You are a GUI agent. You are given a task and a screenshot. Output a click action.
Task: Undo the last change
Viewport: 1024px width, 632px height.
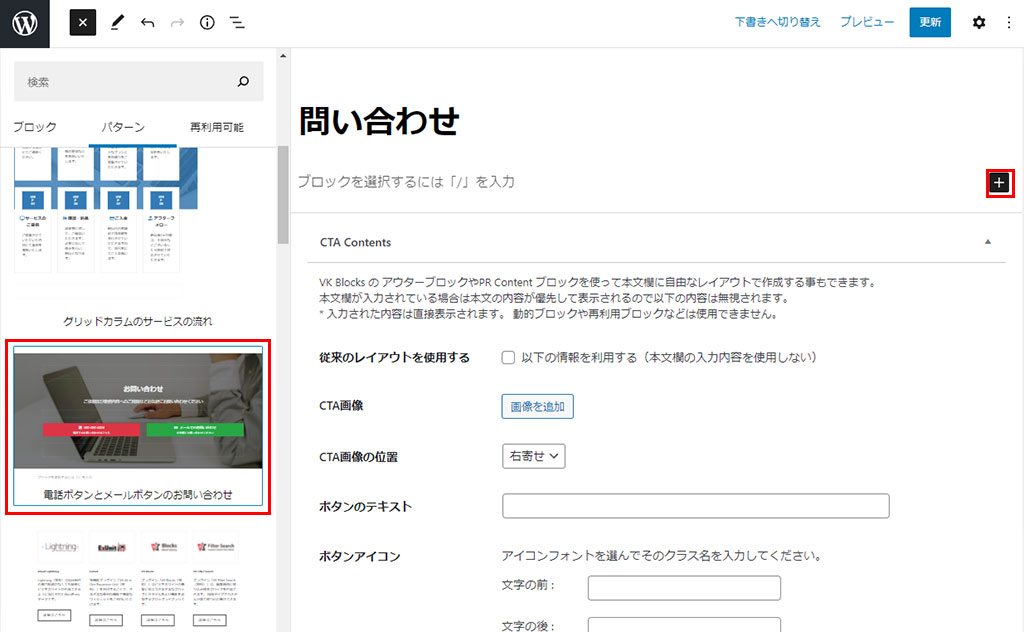pos(148,23)
